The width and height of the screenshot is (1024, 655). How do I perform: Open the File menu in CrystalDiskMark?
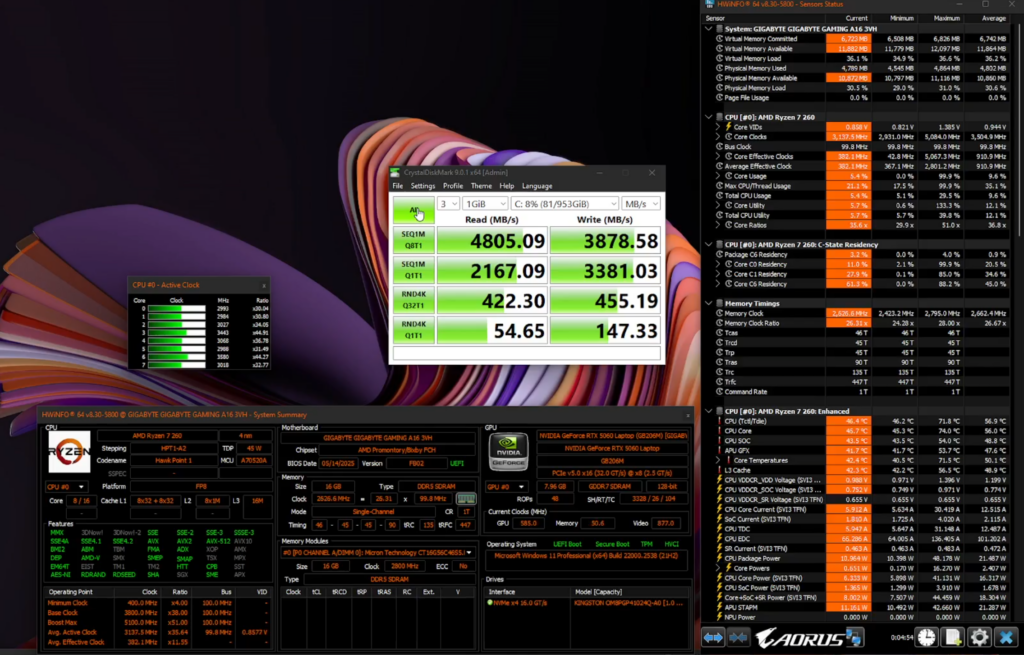pos(398,186)
